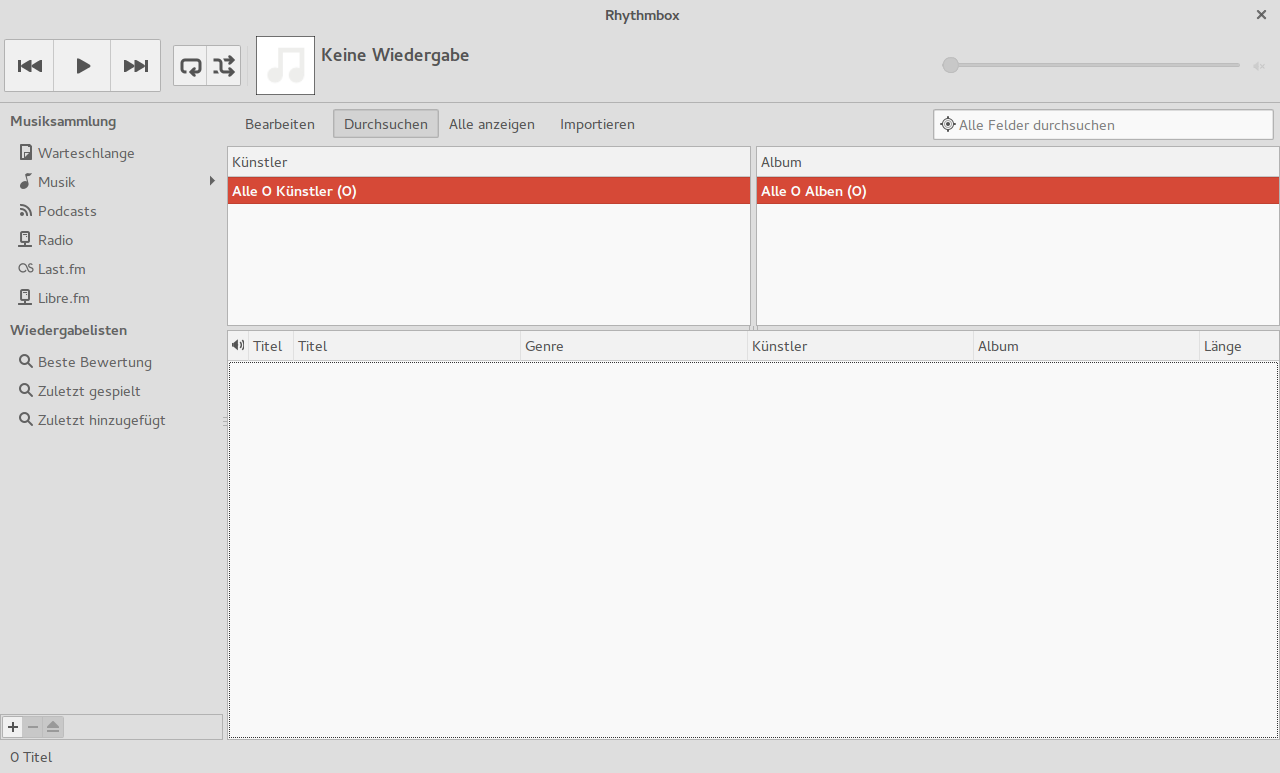Sort by Album column in track list
Screen dimensions: 1280x773
tap(1087, 346)
